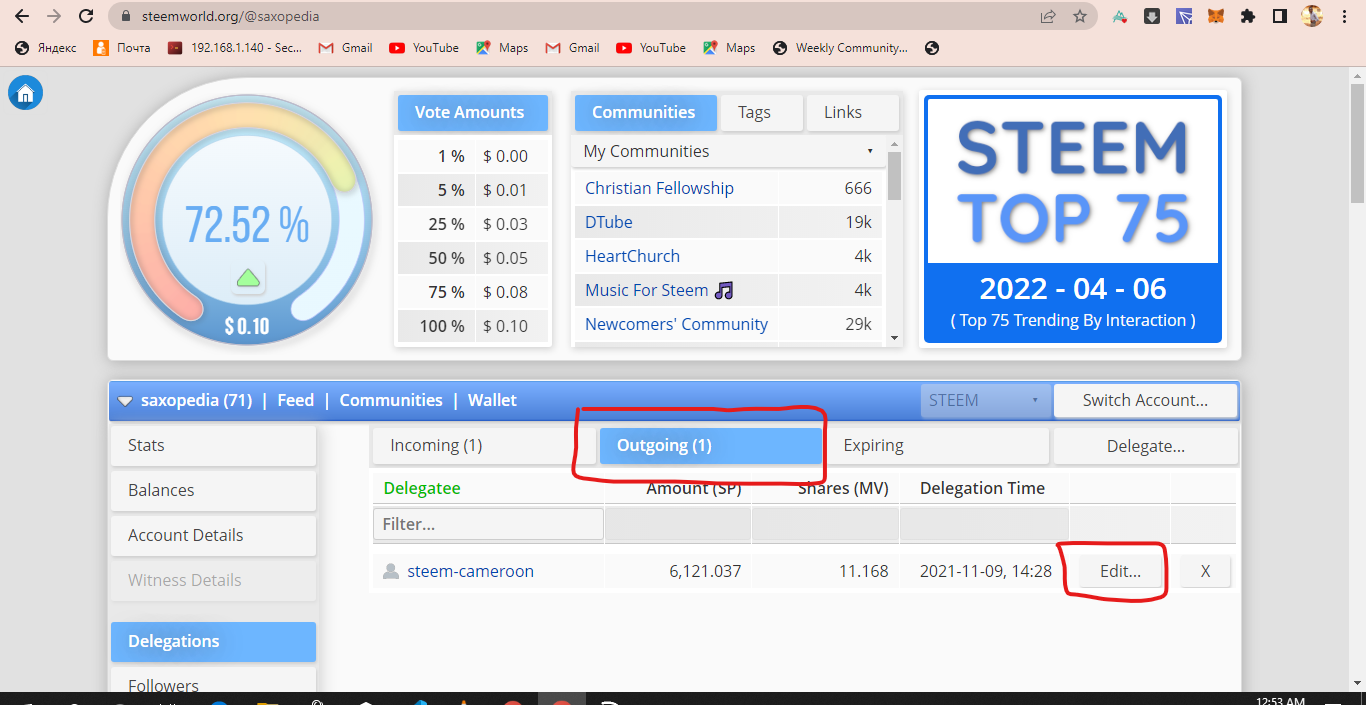Open the Balances sidebar section
Viewport: 1366px width, 705px height.
213,491
